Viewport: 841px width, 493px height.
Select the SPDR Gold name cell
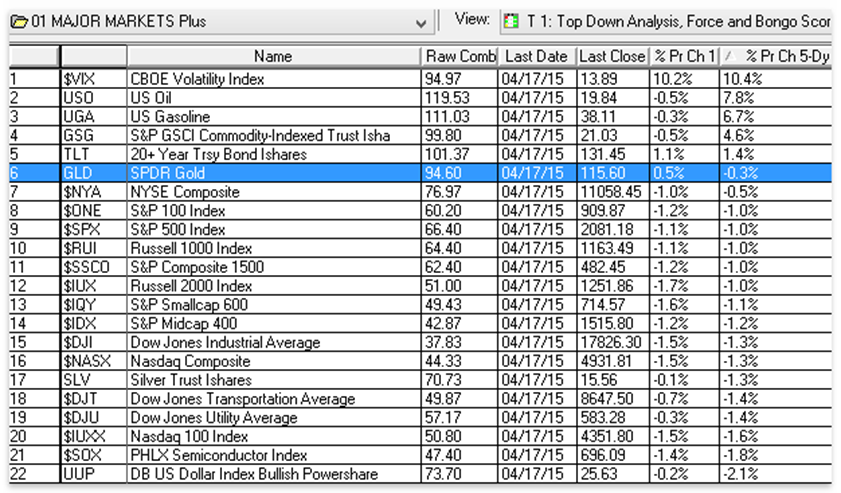[274, 173]
